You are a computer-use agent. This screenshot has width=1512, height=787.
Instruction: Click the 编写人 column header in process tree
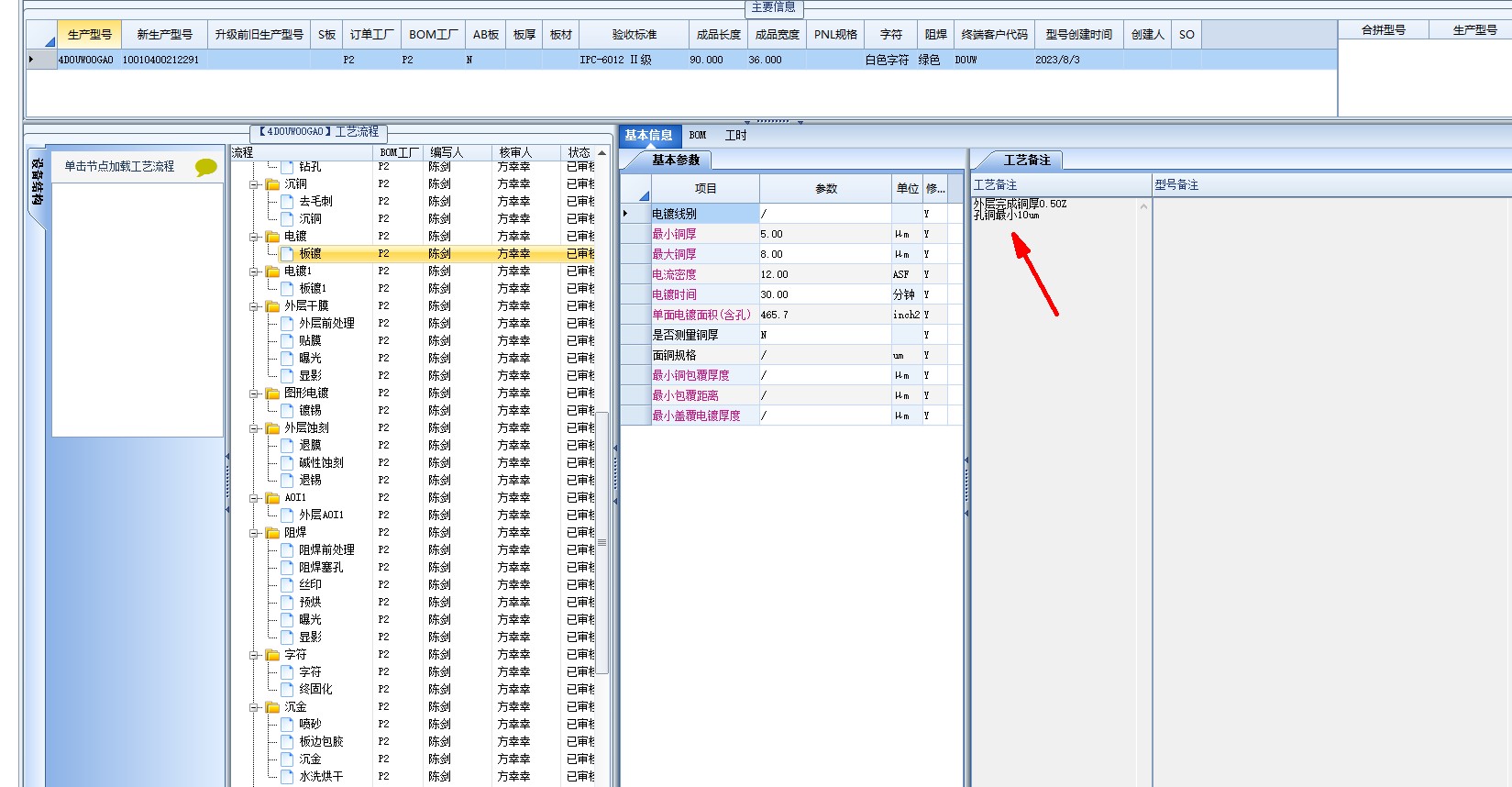coord(459,153)
